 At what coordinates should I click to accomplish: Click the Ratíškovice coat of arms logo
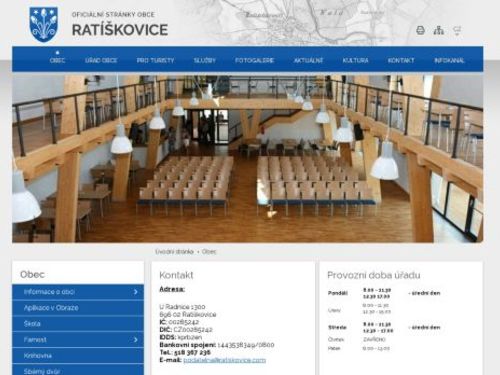tap(44, 25)
